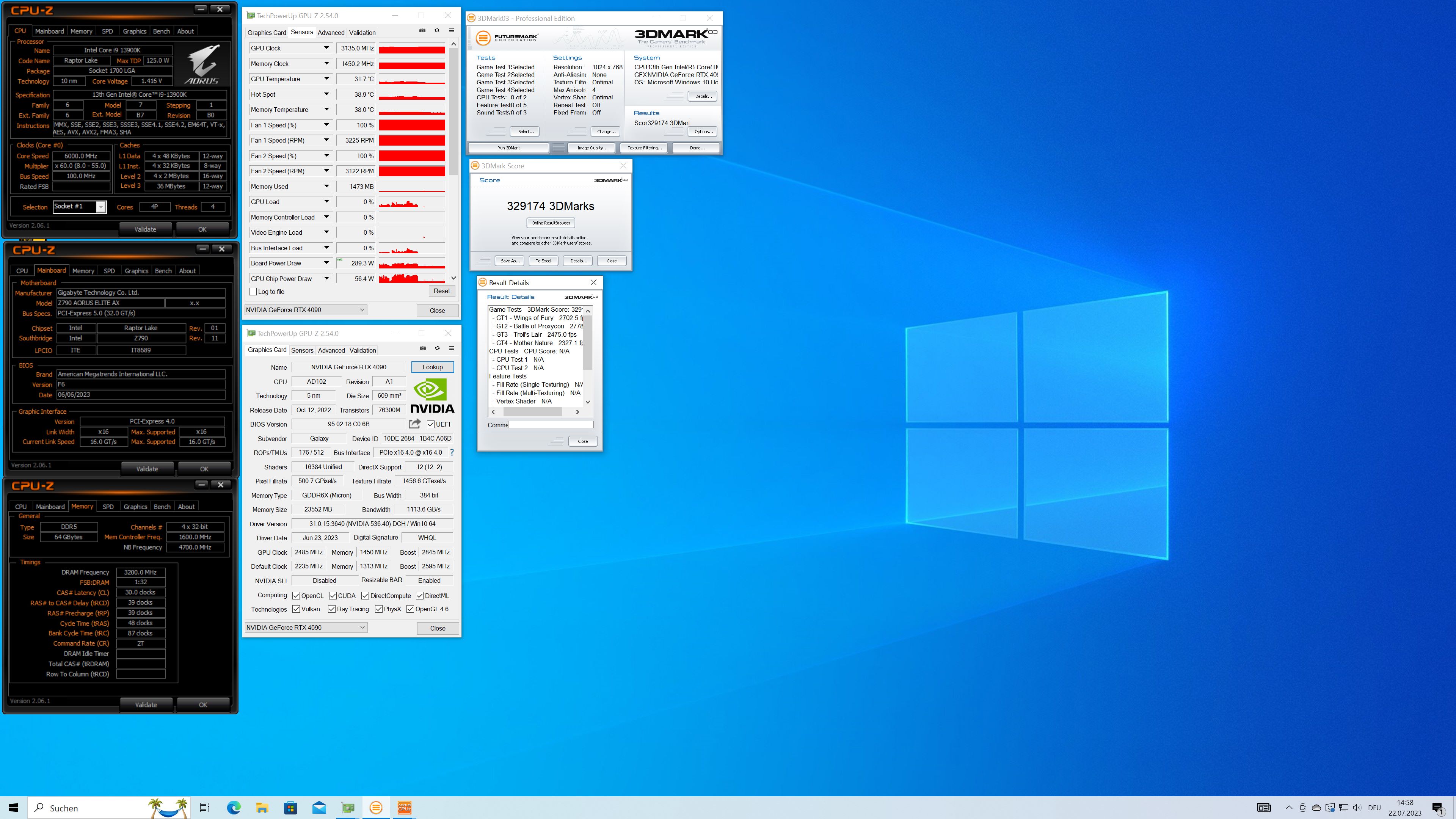The image size is (1456, 819).
Task: Take a screenshot in GPU-Z Sensors window
Action: click(422, 30)
